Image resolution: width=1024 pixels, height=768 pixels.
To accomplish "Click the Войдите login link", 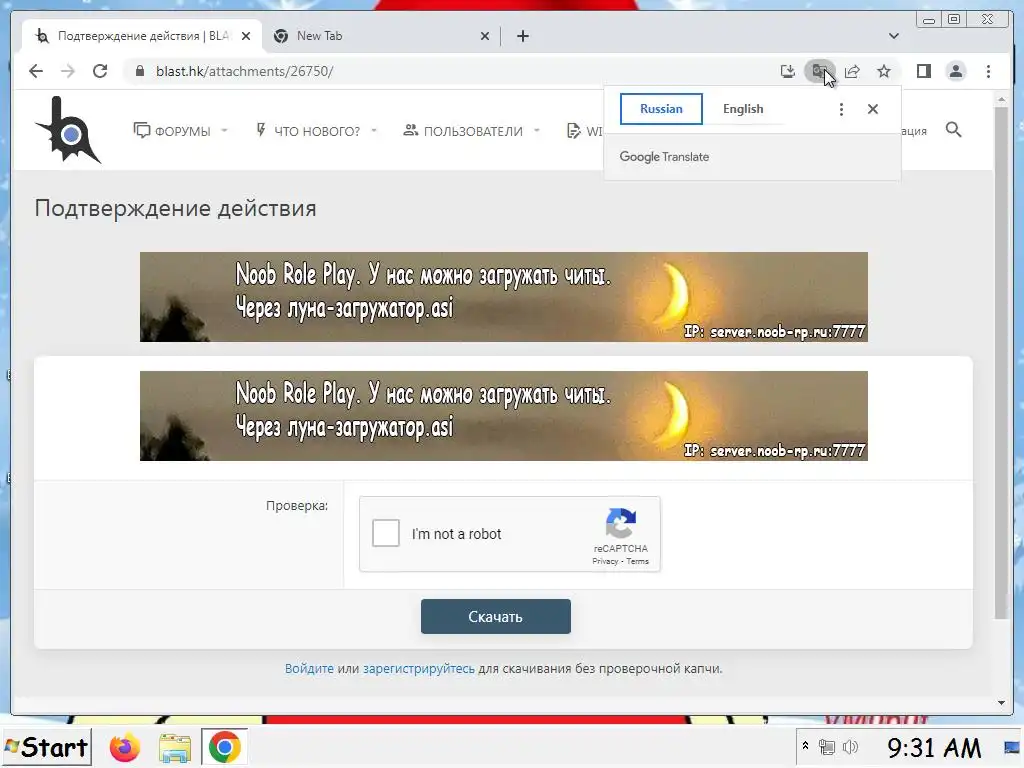I will click(309, 669).
